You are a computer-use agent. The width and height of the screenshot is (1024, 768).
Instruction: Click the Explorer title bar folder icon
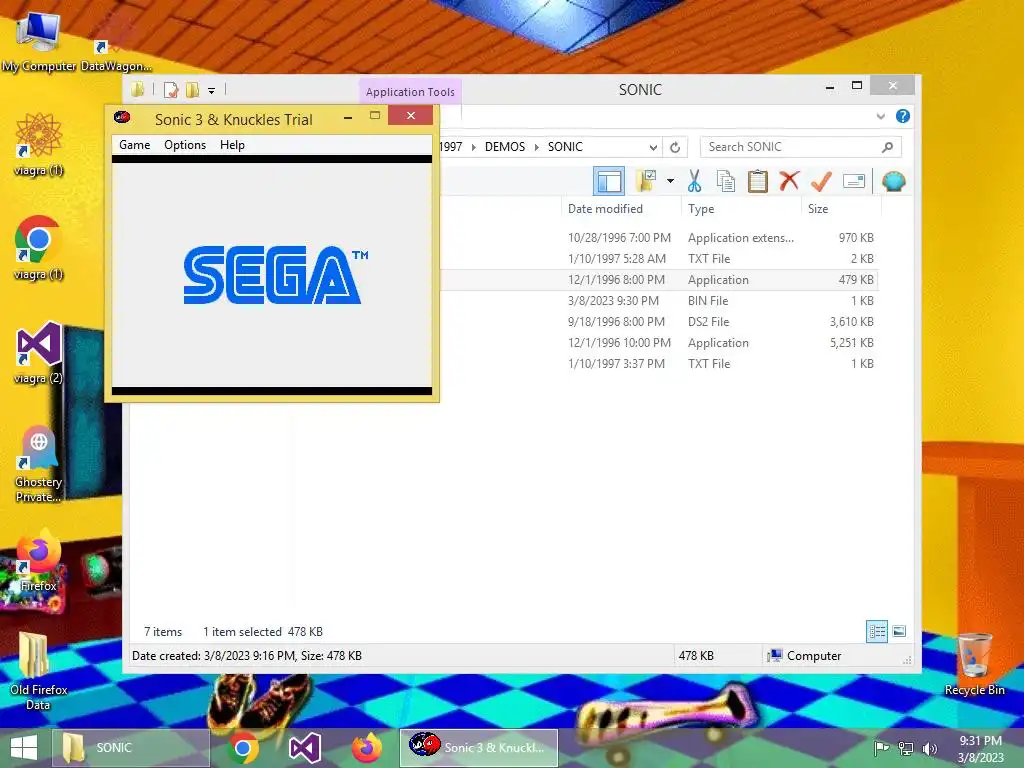coord(138,89)
